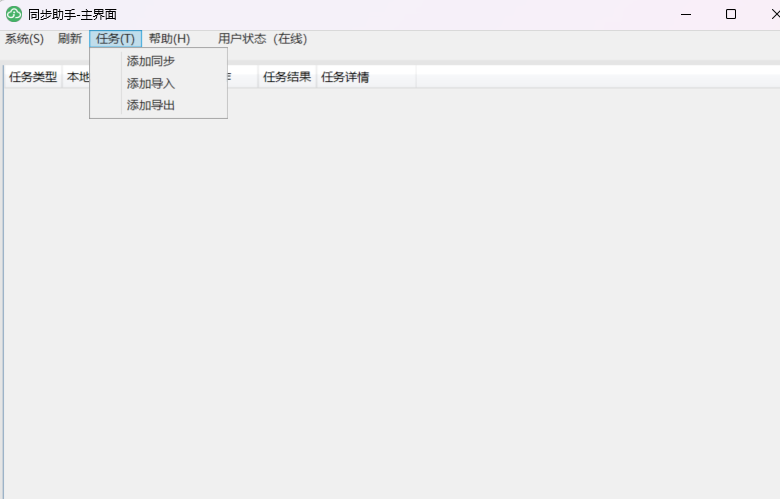
Task: Click the 任务结果 column header
Action: coord(287,77)
